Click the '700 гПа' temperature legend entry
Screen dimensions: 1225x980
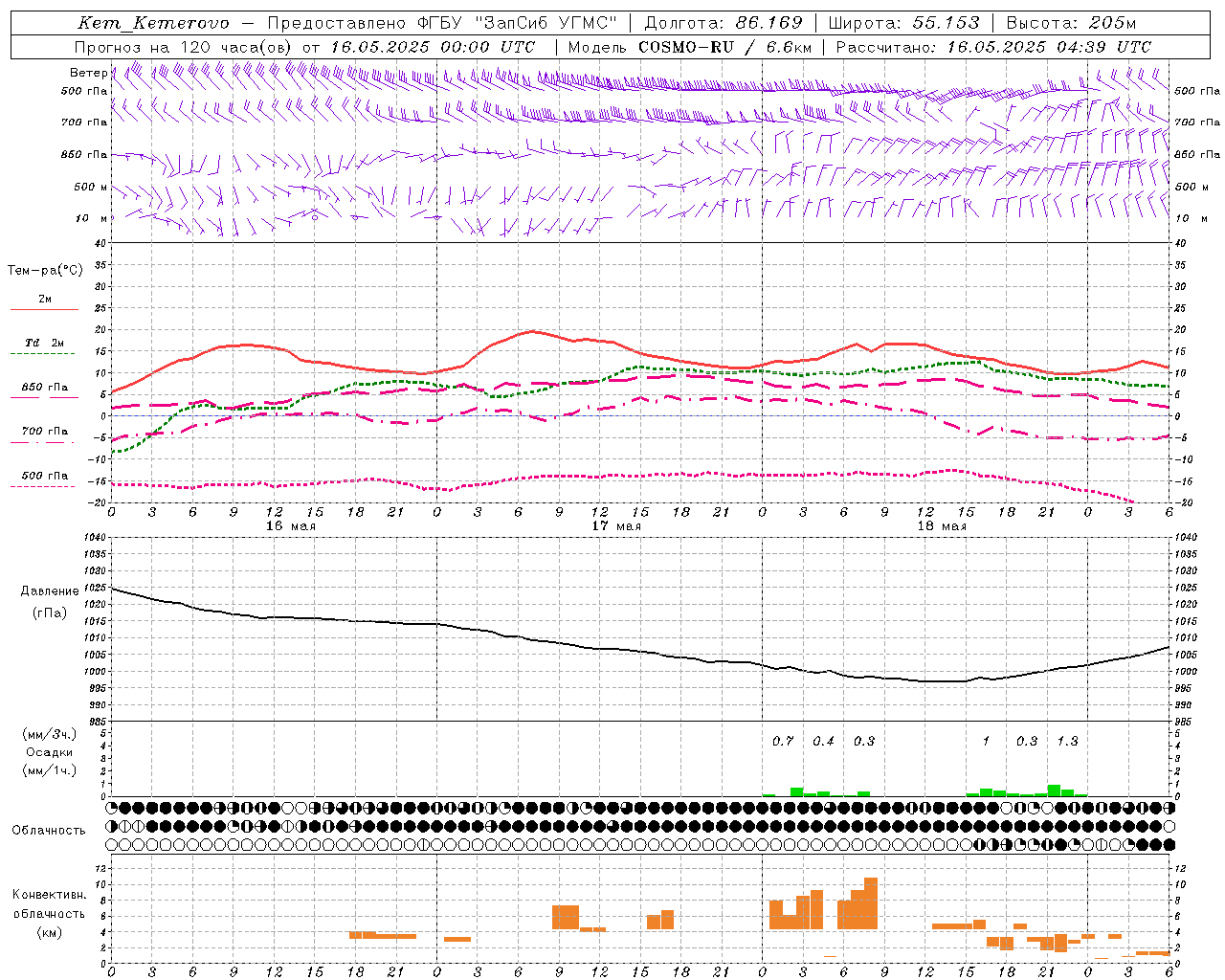click(45, 432)
